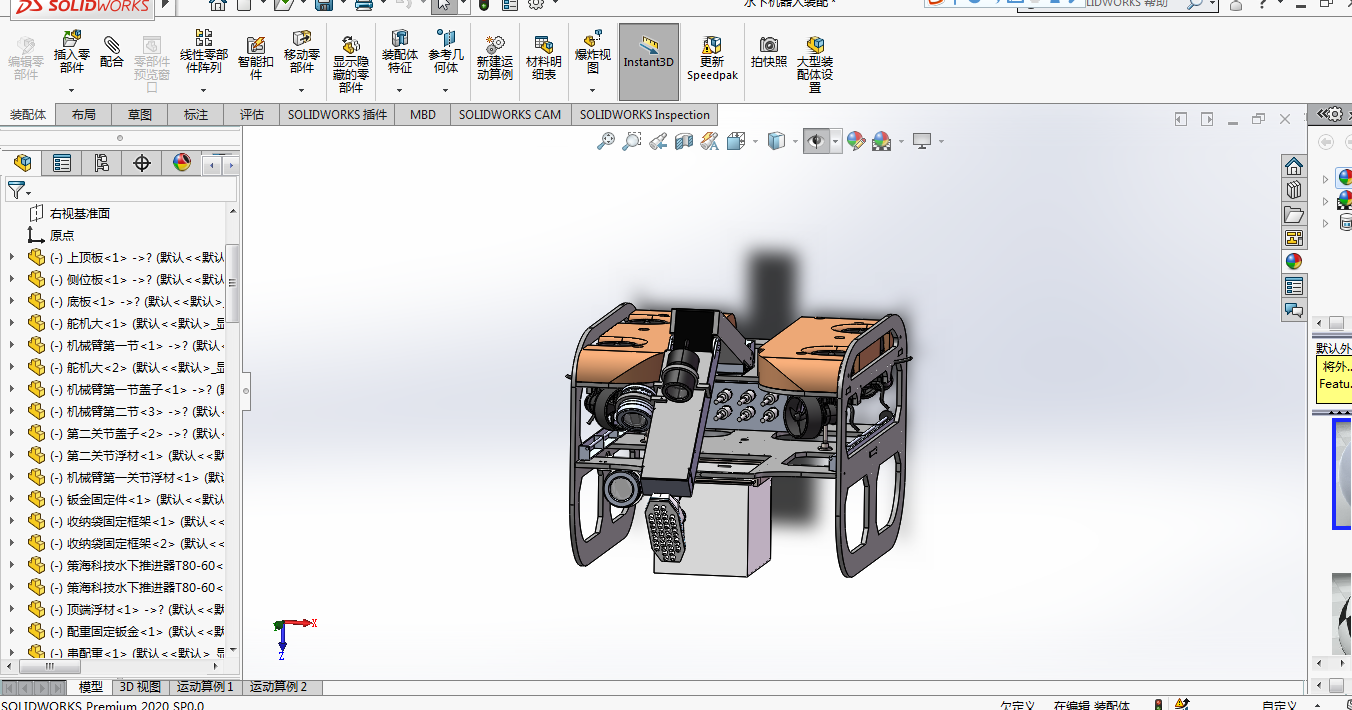Click 更新 Speedpak tool
This screenshot has height=710, width=1352.
[712, 58]
